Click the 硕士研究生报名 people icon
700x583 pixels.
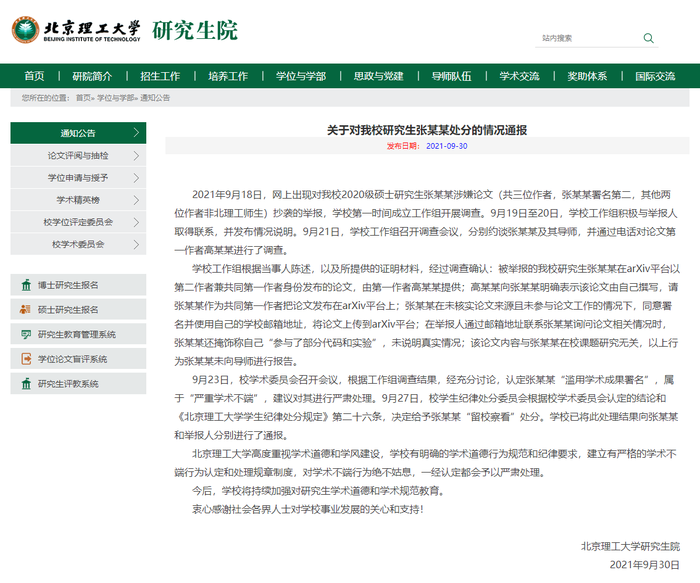[x=25, y=309]
